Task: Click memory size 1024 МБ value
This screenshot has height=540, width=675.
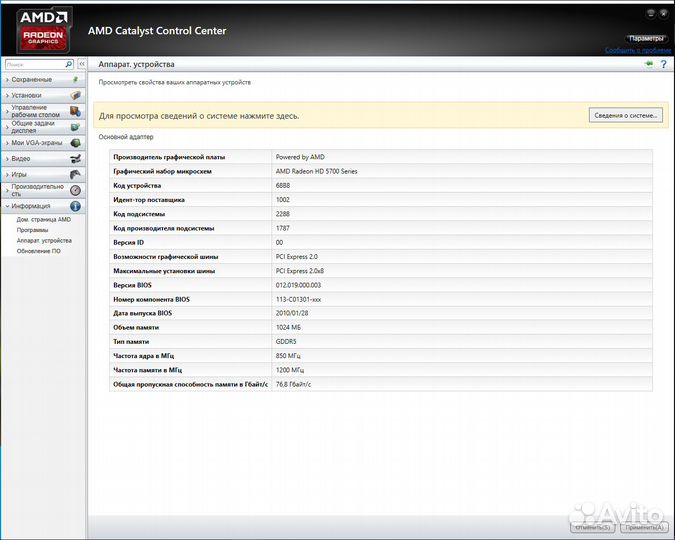Action: point(288,327)
